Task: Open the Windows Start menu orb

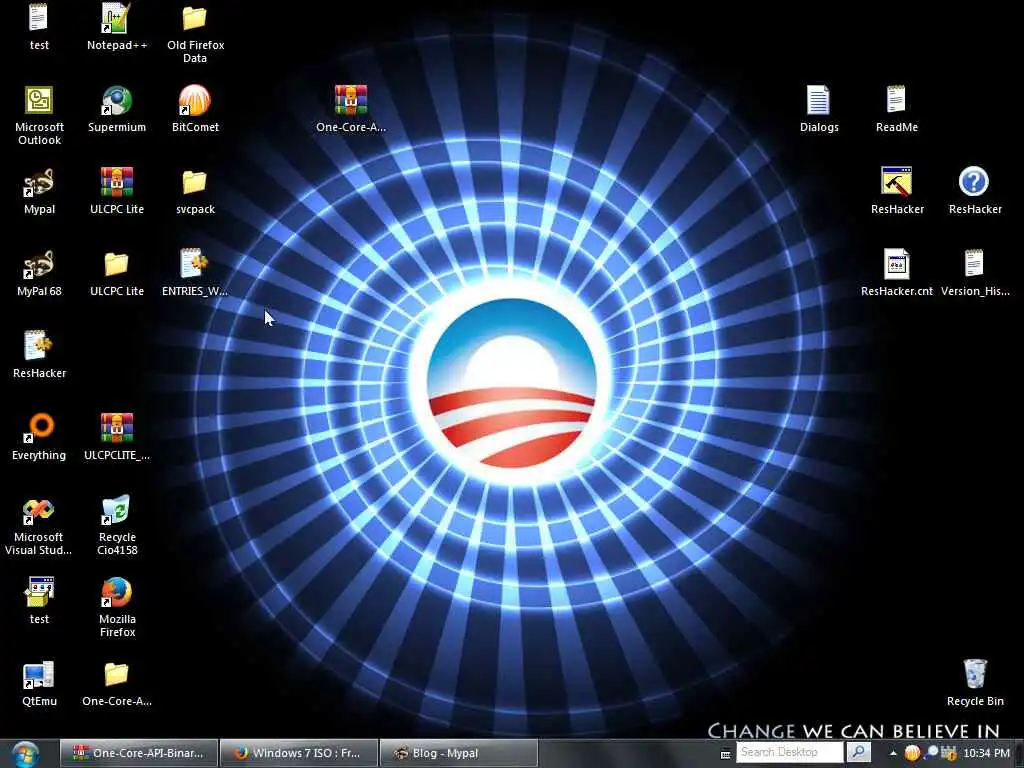Action: click(26, 754)
